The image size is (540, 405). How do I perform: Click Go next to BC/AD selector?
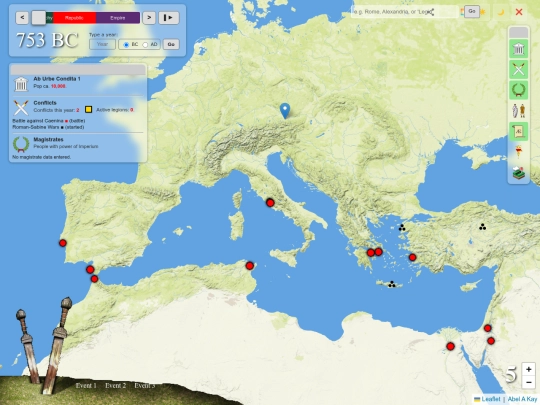(x=171, y=44)
